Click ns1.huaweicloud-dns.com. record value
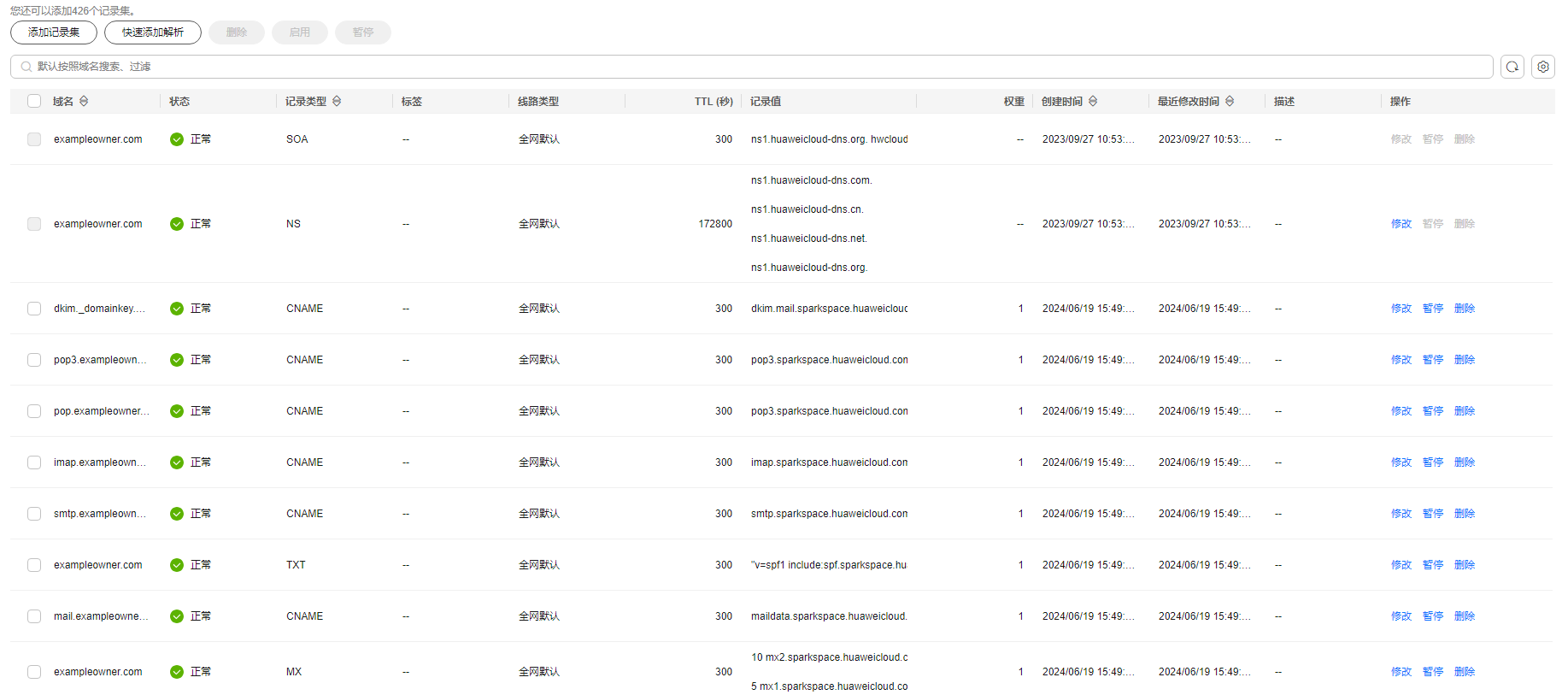1568x695 pixels. click(x=812, y=180)
